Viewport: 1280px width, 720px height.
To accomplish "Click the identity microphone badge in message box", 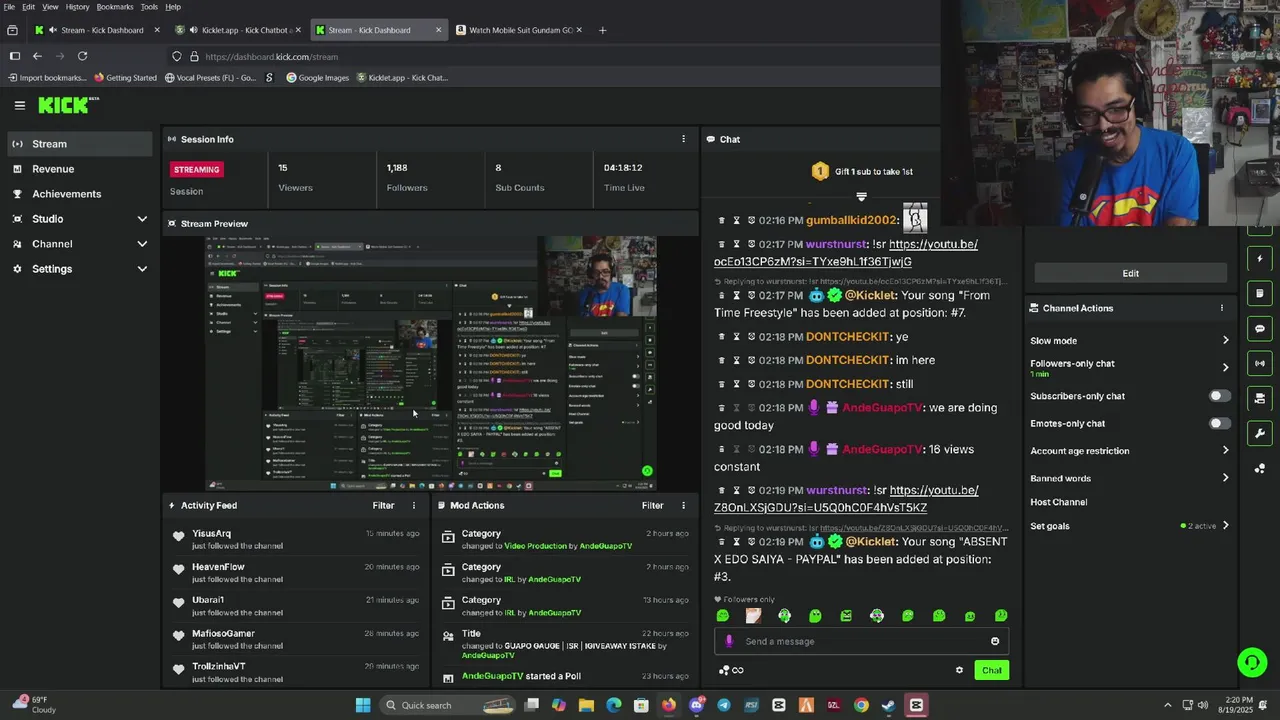I will (x=729, y=642).
